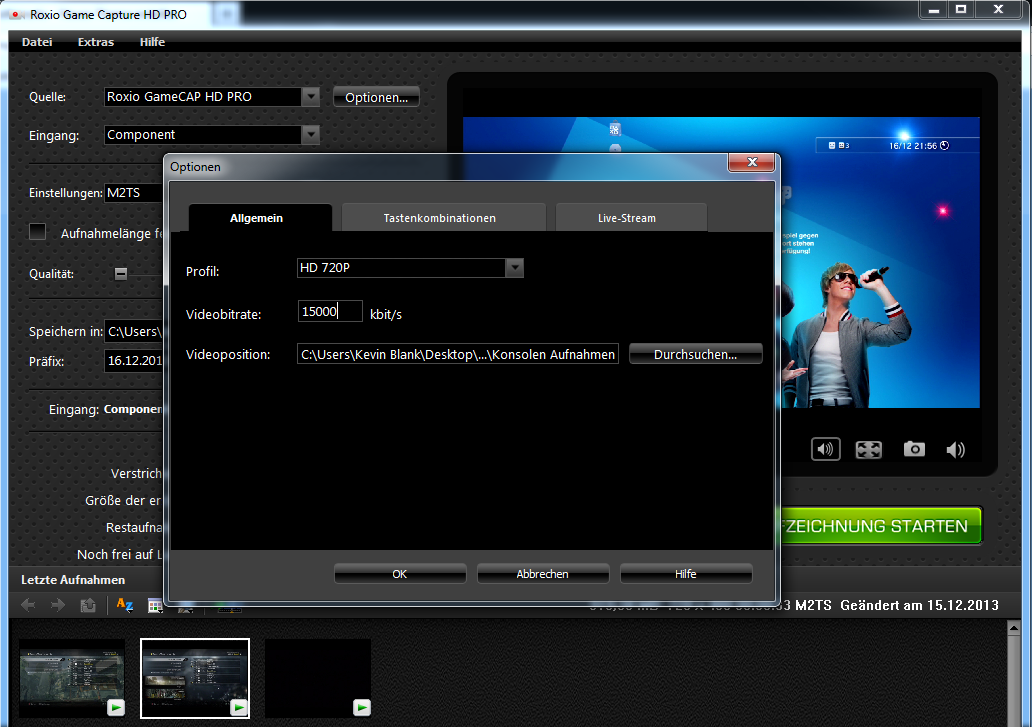
Task: Click the 'Letzte Aufnahmen' heading
Action: click(73, 580)
